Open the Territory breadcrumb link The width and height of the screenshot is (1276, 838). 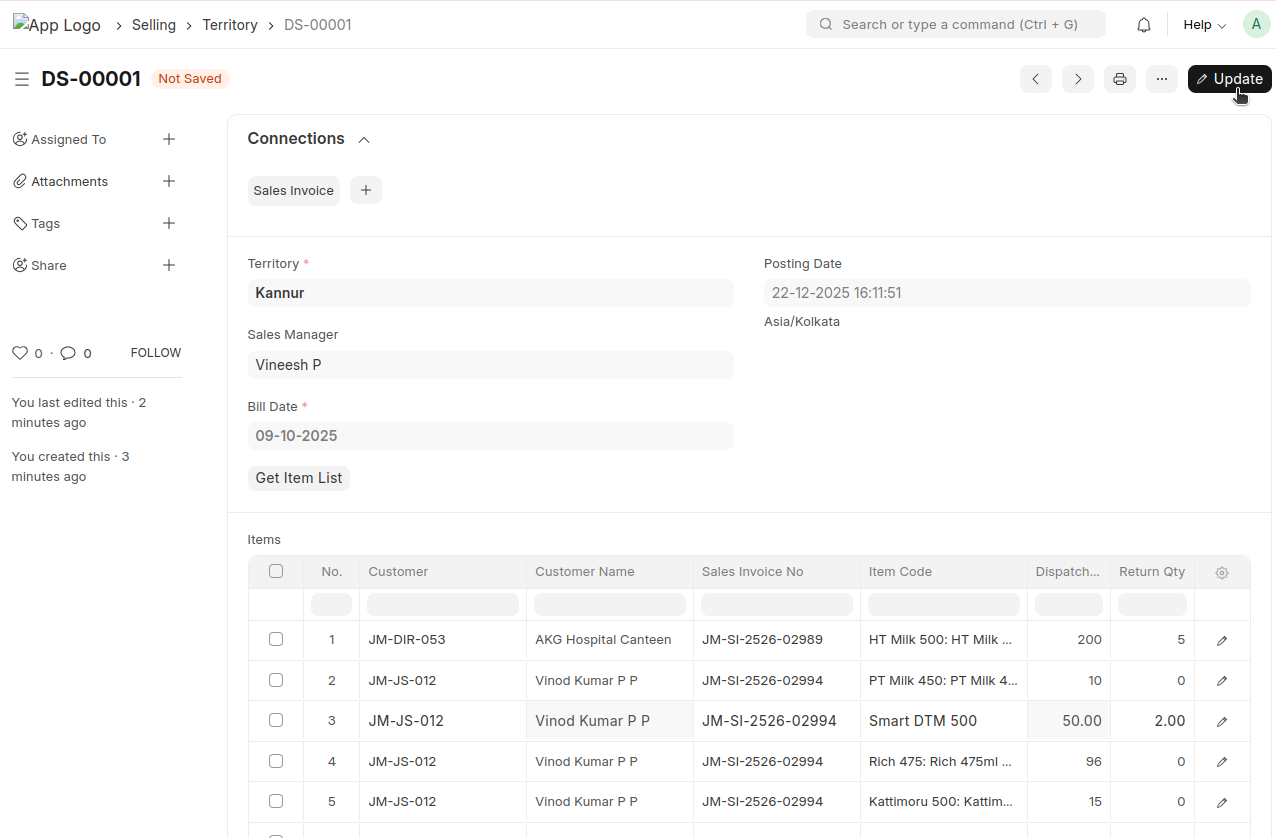[x=230, y=25]
